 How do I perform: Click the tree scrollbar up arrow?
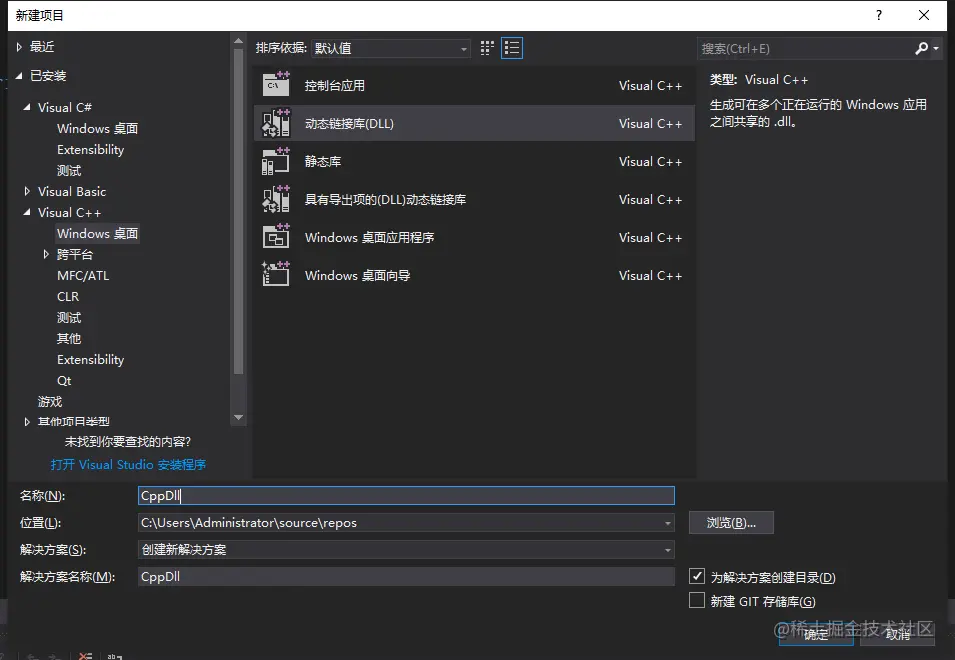(x=238, y=41)
